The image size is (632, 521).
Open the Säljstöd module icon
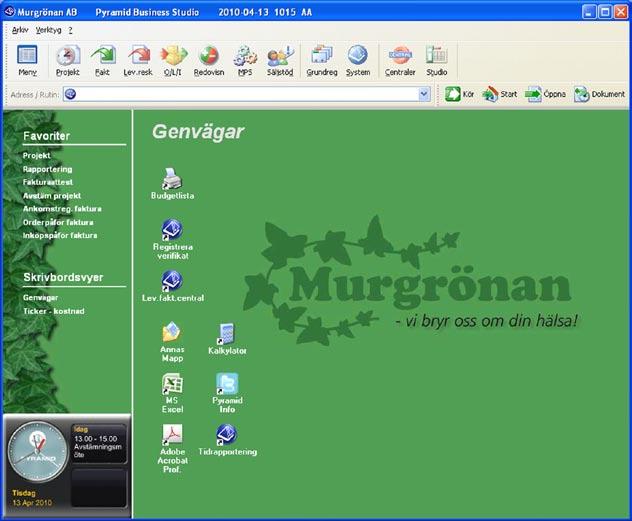point(280,60)
